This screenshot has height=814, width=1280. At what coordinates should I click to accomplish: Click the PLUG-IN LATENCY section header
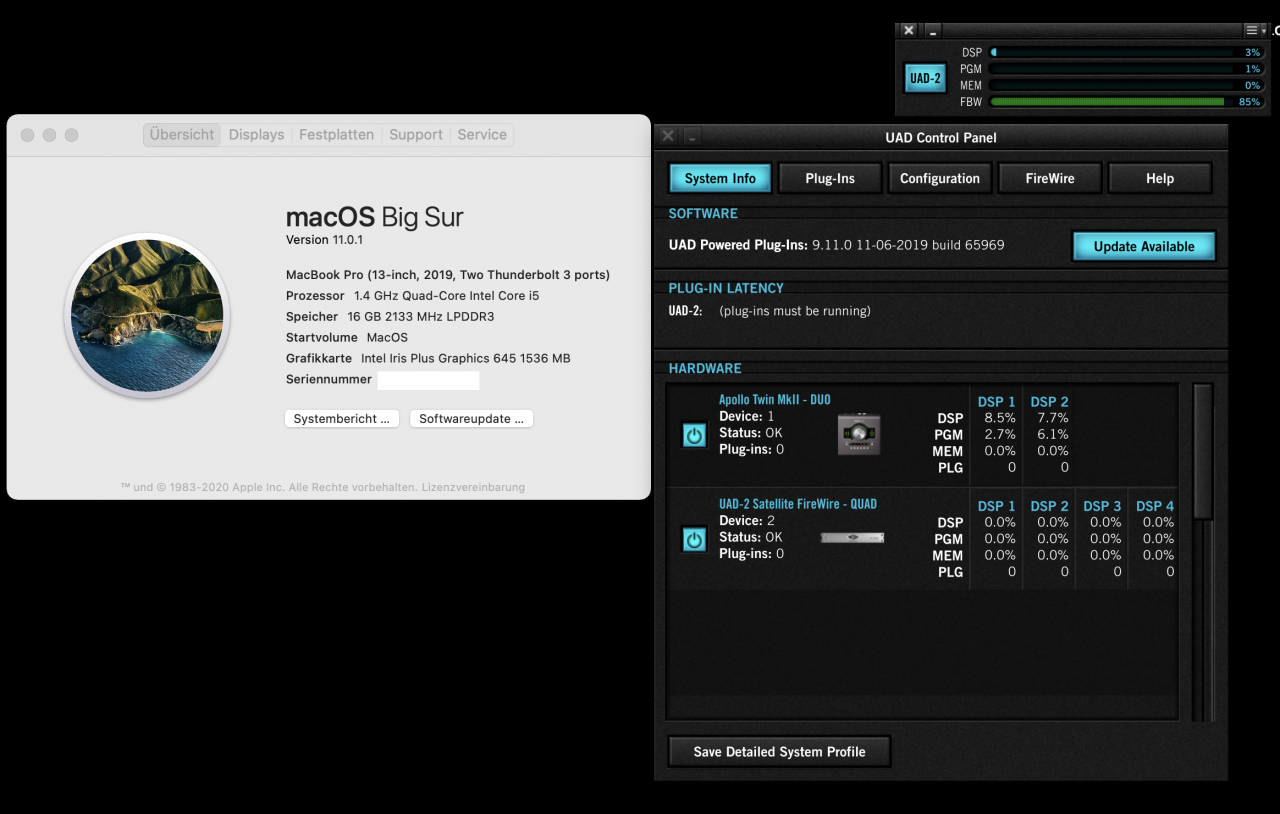point(726,288)
